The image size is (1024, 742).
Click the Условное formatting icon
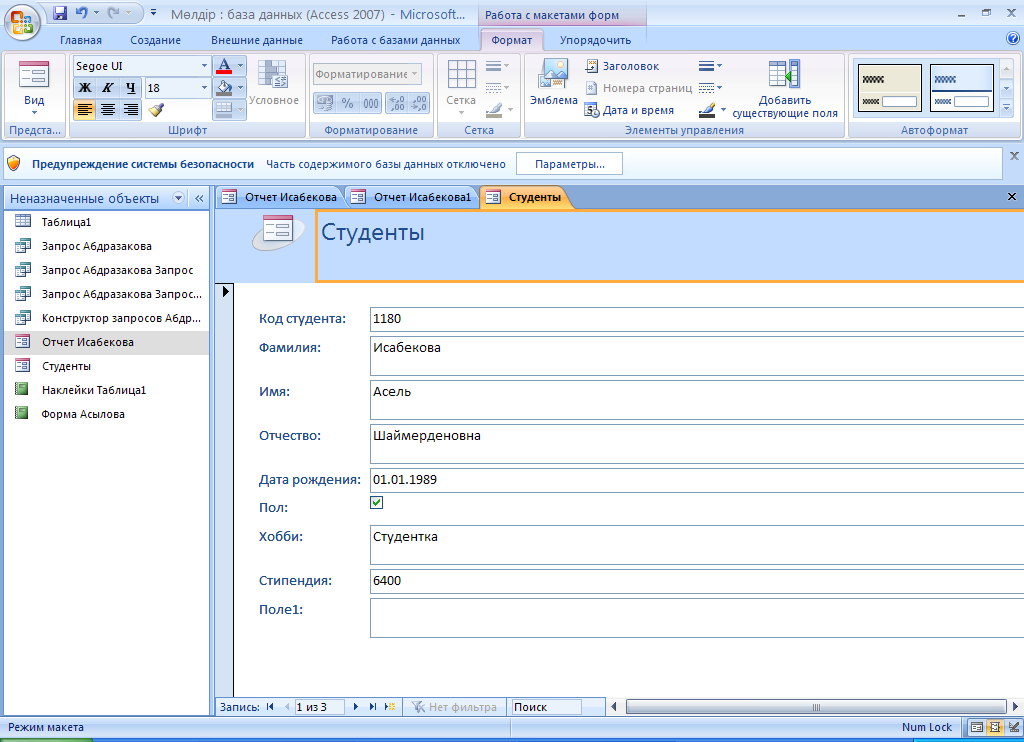(273, 83)
